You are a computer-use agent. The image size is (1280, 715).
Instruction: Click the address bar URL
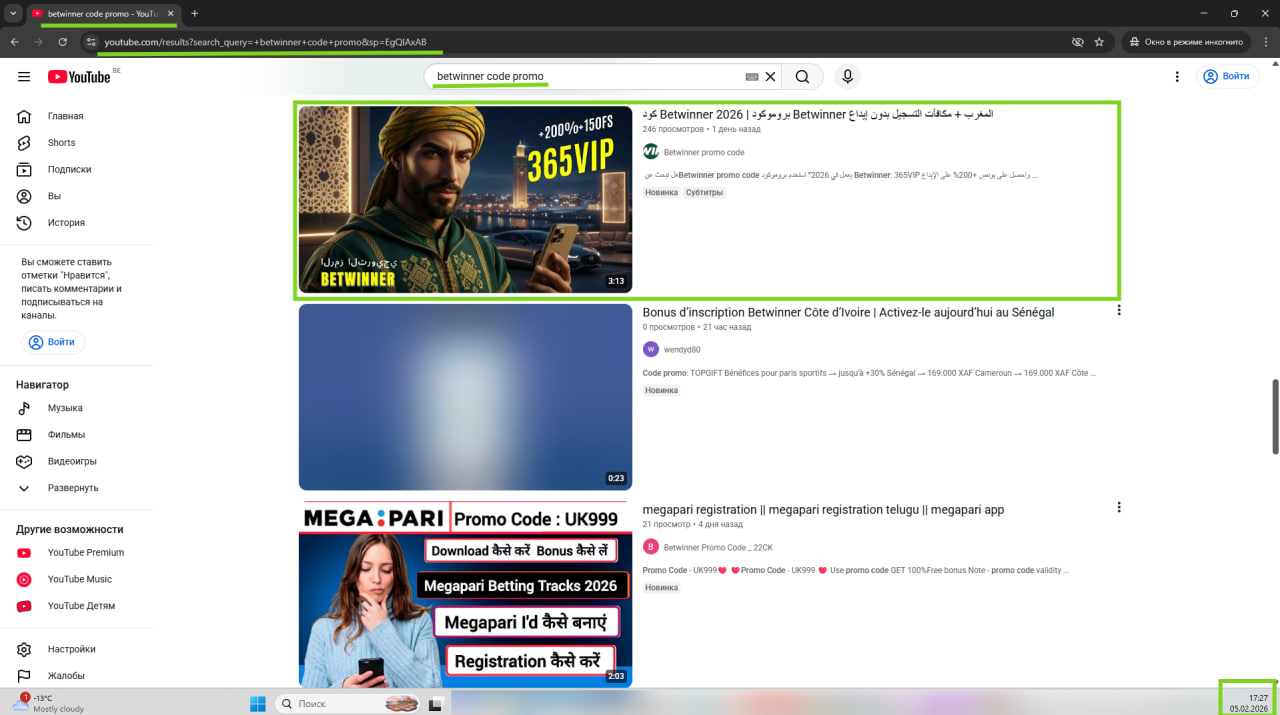pos(265,42)
